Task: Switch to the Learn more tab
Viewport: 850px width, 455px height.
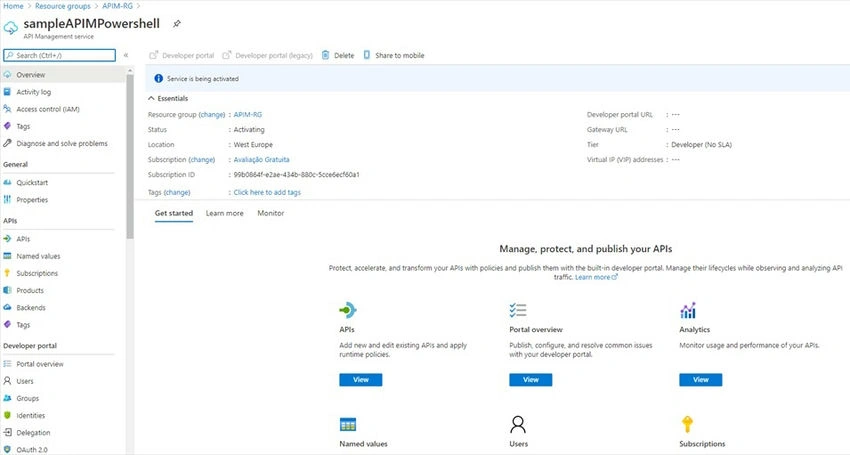Action: pyautogui.click(x=224, y=213)
